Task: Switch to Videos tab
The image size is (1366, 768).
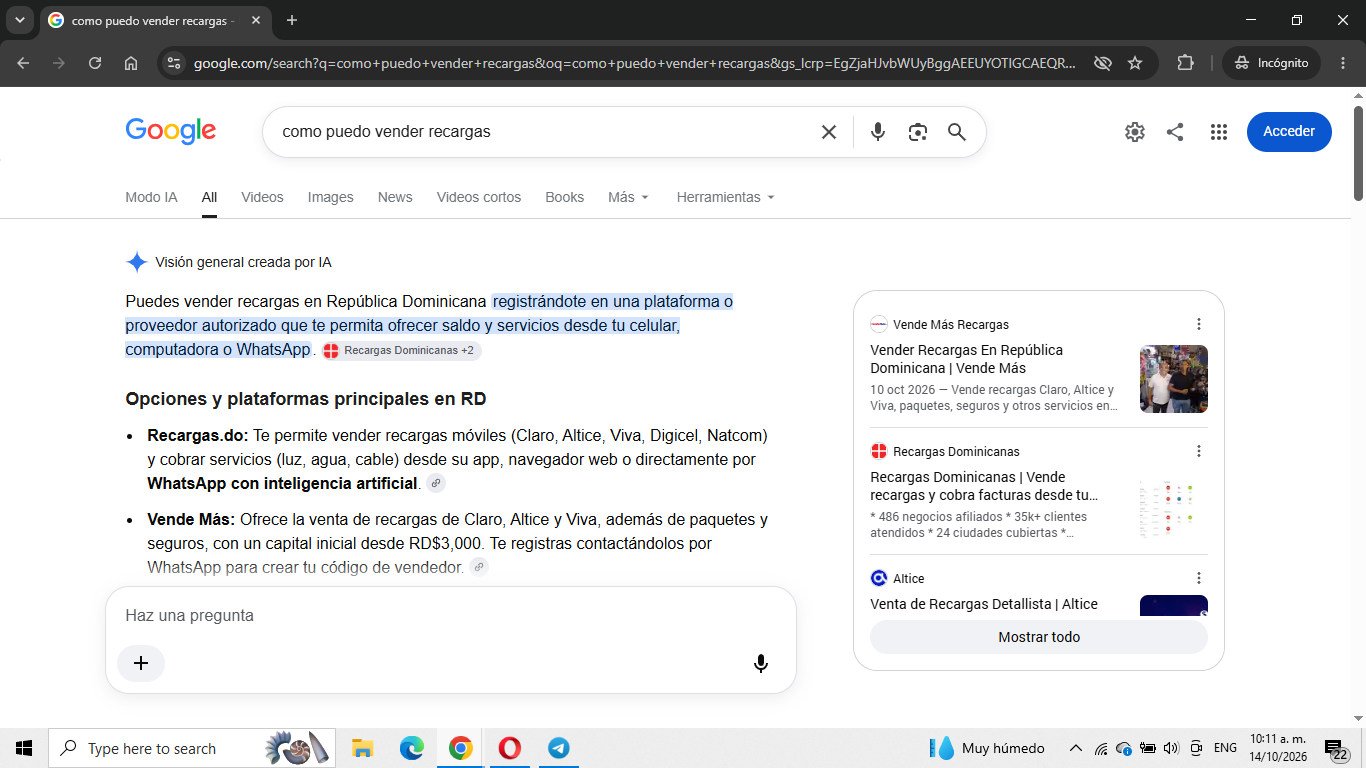Action: [x=262, y=197]
